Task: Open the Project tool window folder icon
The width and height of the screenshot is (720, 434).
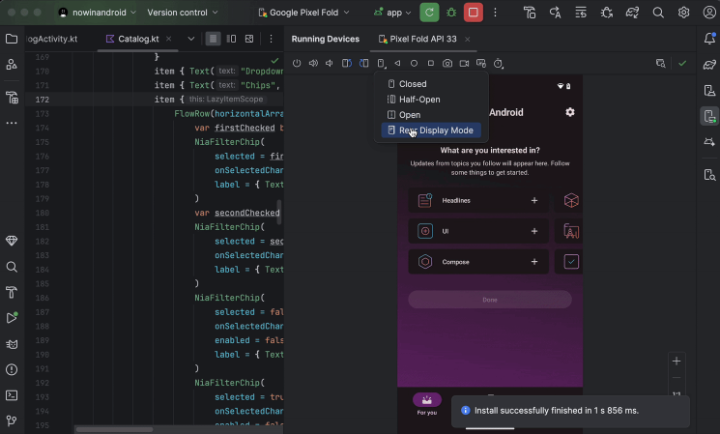Action: (x=11, y=39)
